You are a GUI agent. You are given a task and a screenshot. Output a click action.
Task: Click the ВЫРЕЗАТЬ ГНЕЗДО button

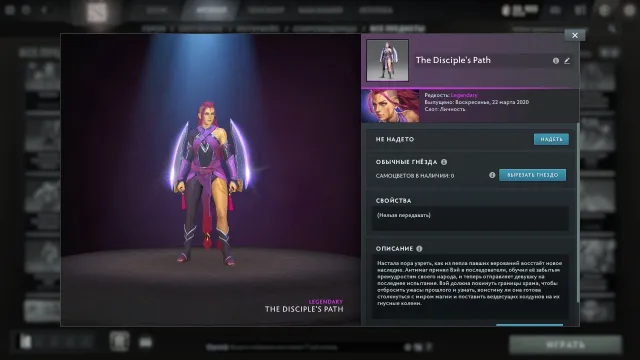[x=532, y=175]
